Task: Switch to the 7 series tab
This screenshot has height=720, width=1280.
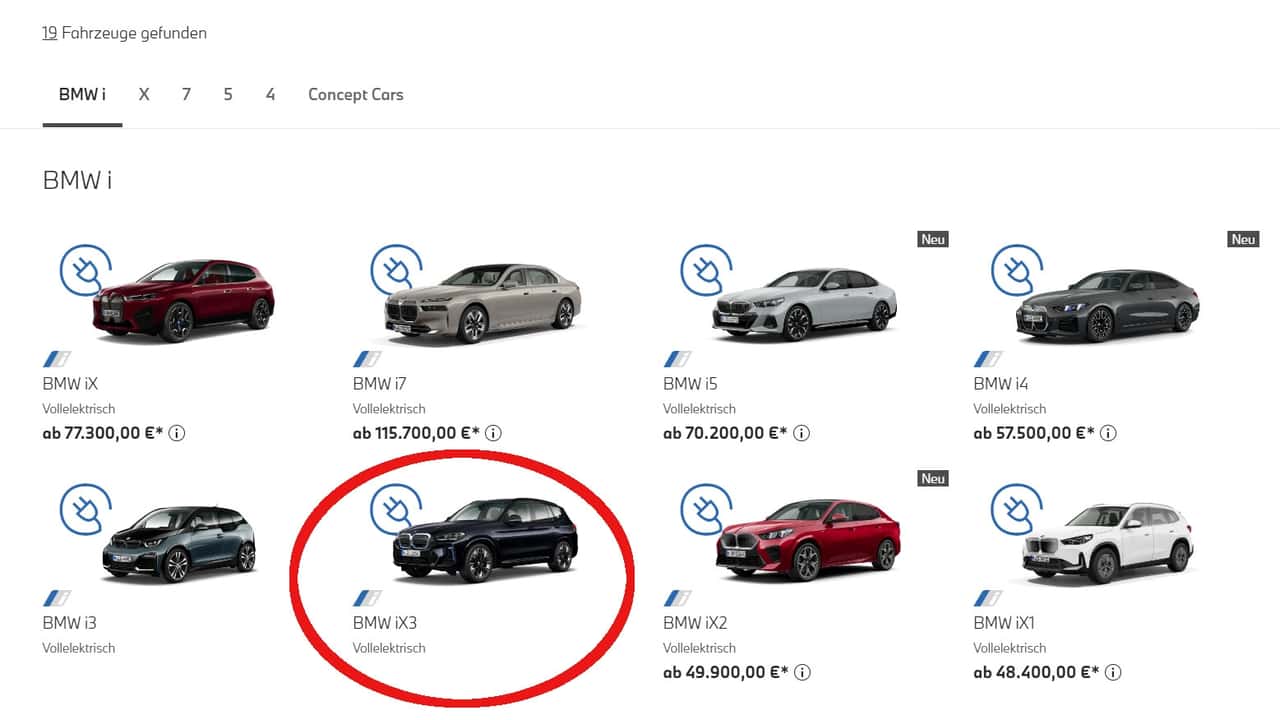Action: (186, 95)
